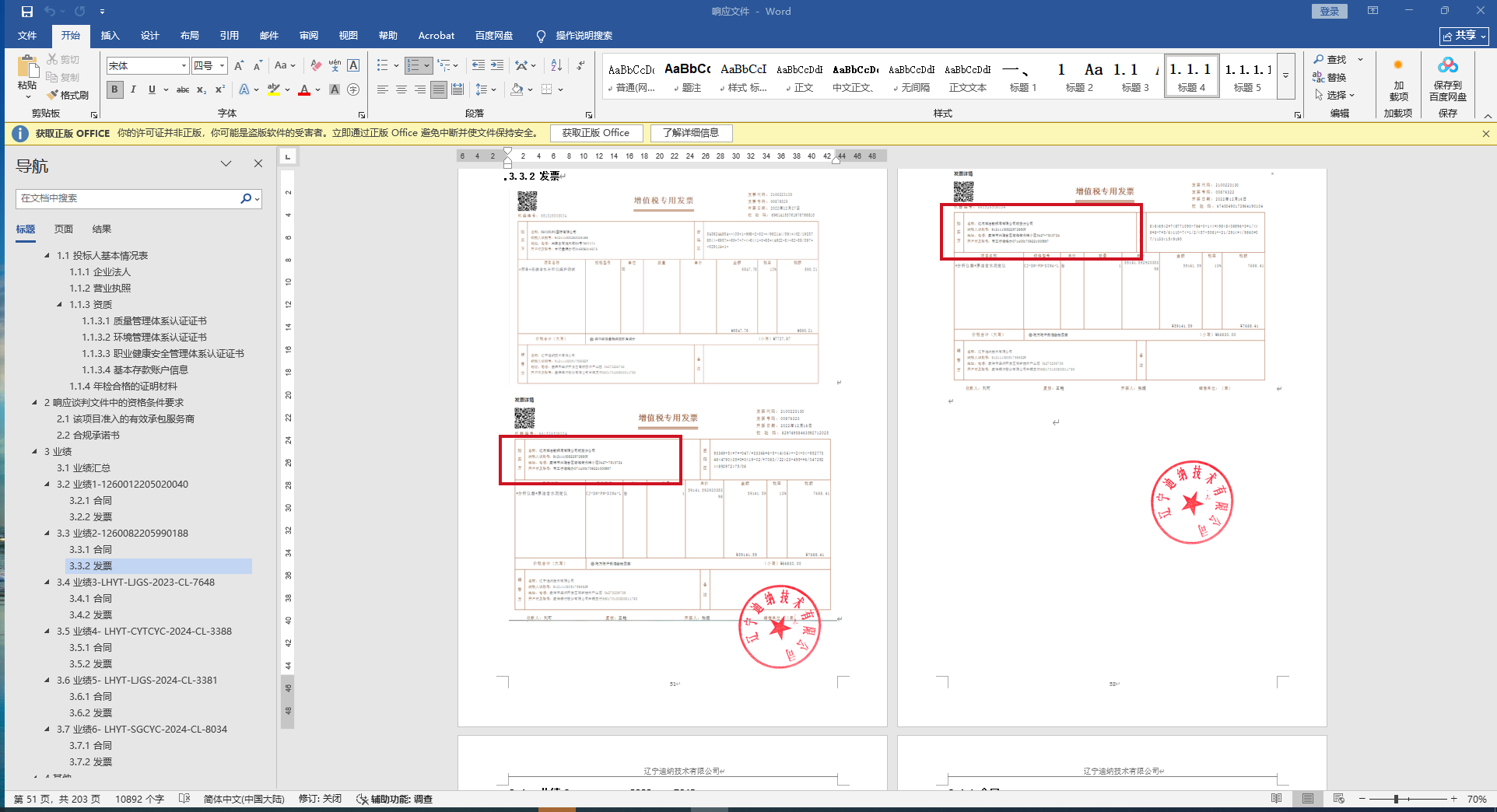Open the font size dropdown (四号)
The height and width of the screenshot is (812, 1497).
tap(222, 66)
